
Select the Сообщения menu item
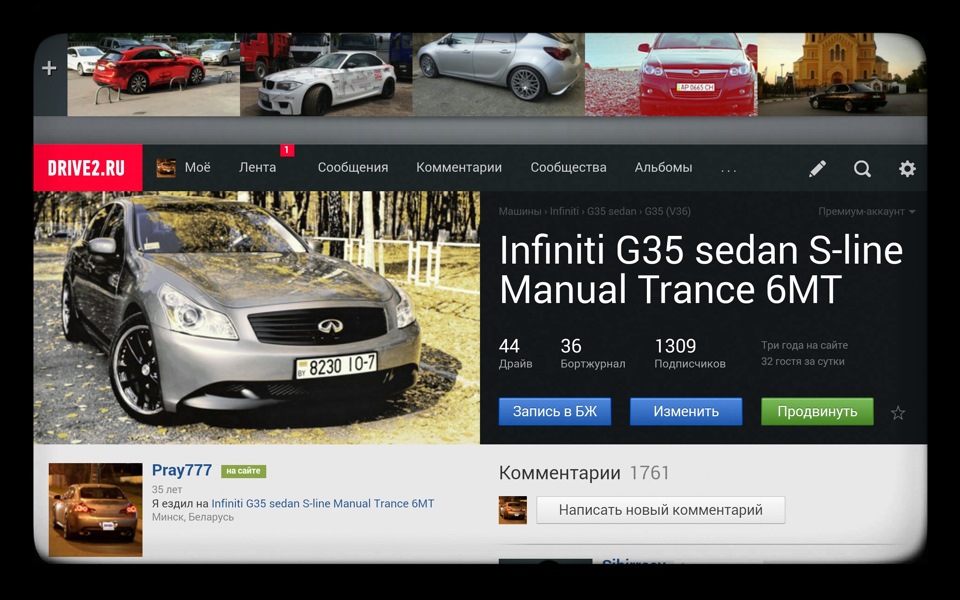coord(352,168)
